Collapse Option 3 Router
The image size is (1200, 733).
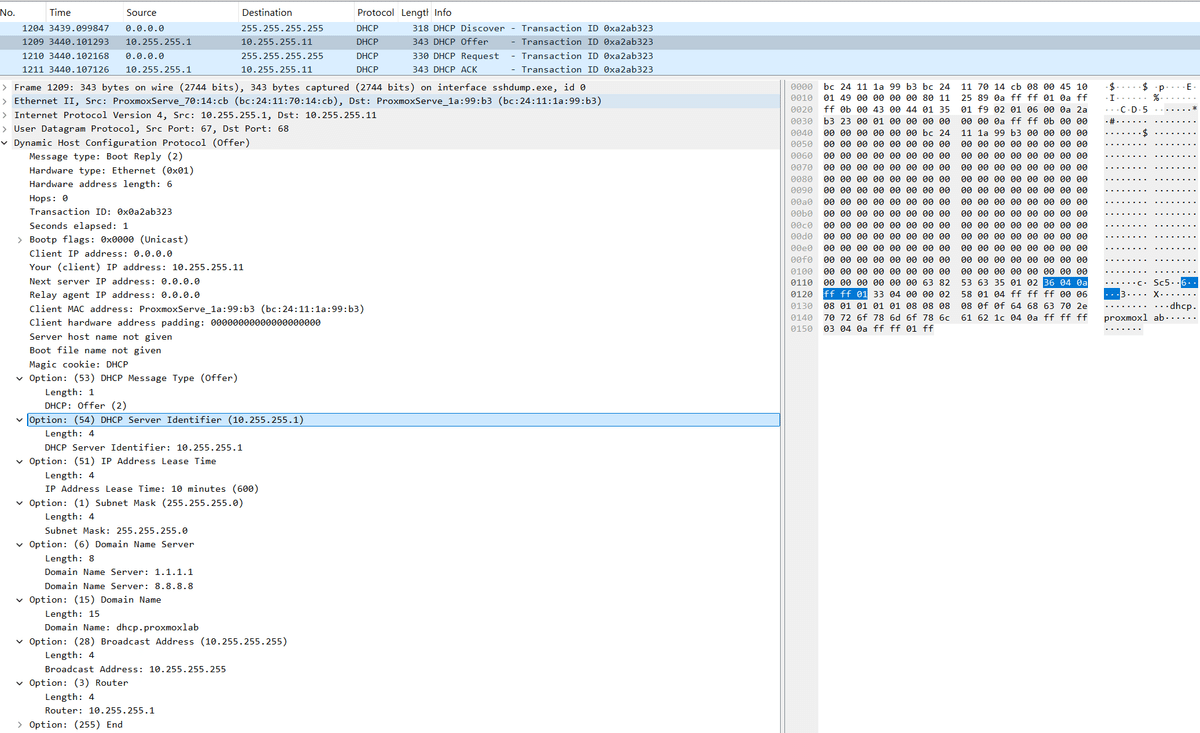[x=20, y=682]
